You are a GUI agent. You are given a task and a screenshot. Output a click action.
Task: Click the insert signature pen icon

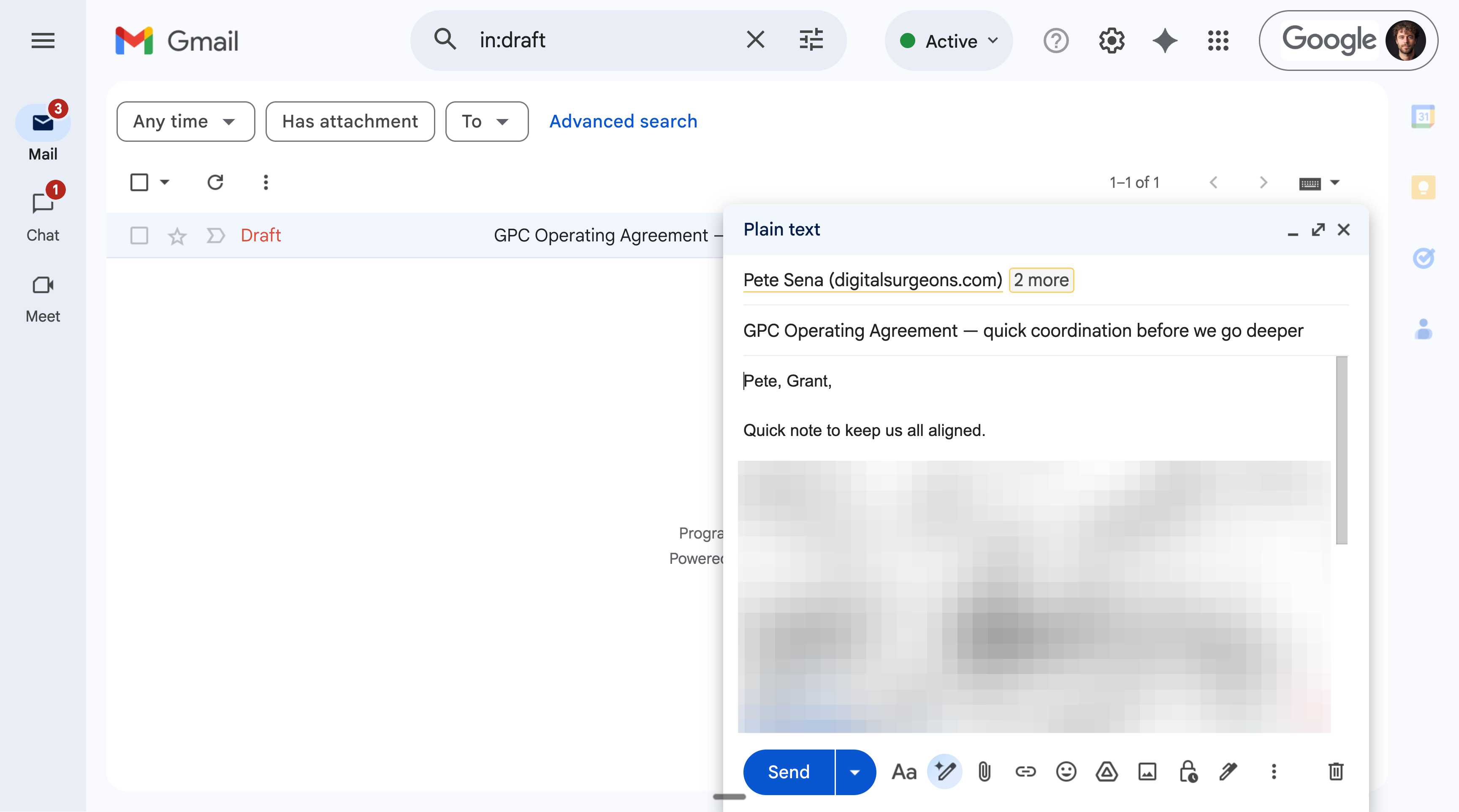pyautogui.click(x=1228, y=772)
